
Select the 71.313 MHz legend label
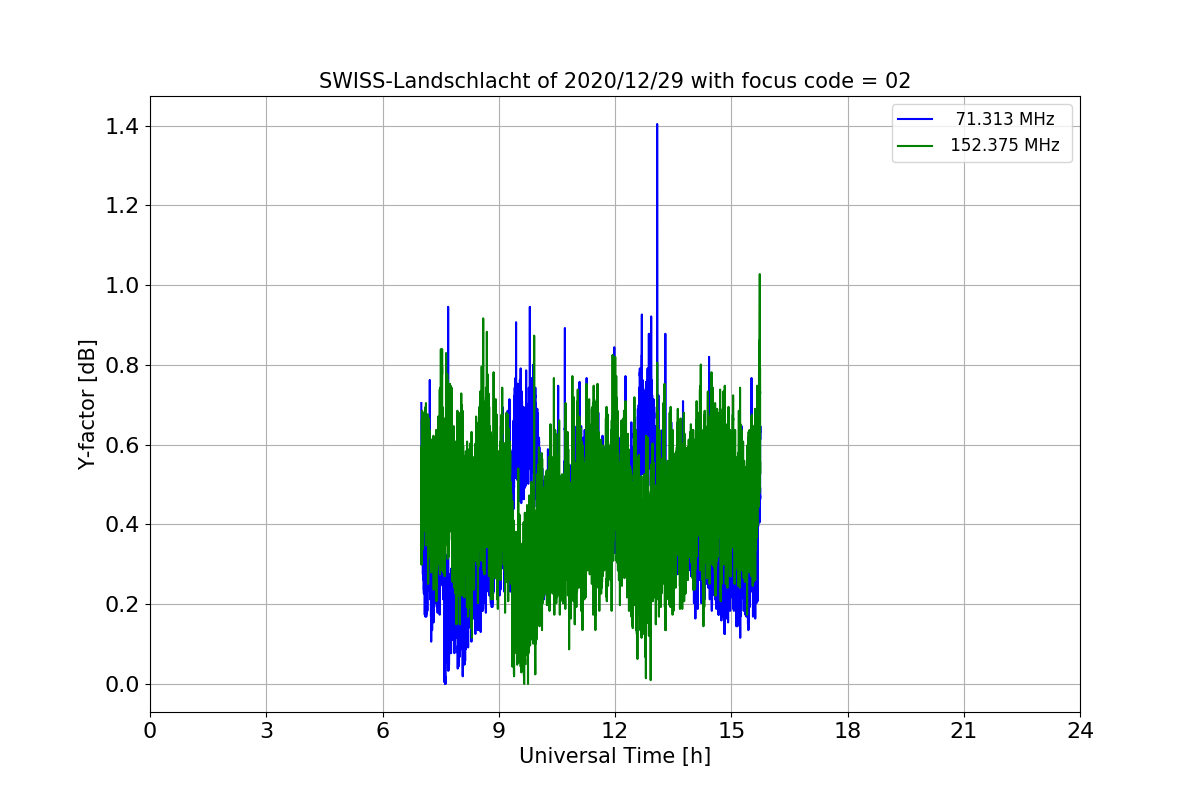(1005, 119)
